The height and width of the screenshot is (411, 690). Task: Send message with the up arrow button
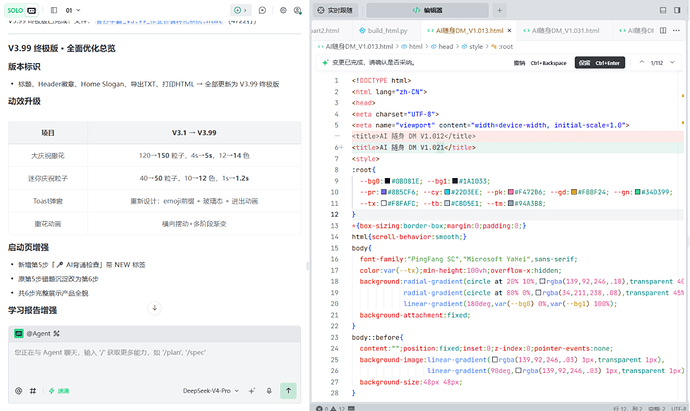(288, 391)
